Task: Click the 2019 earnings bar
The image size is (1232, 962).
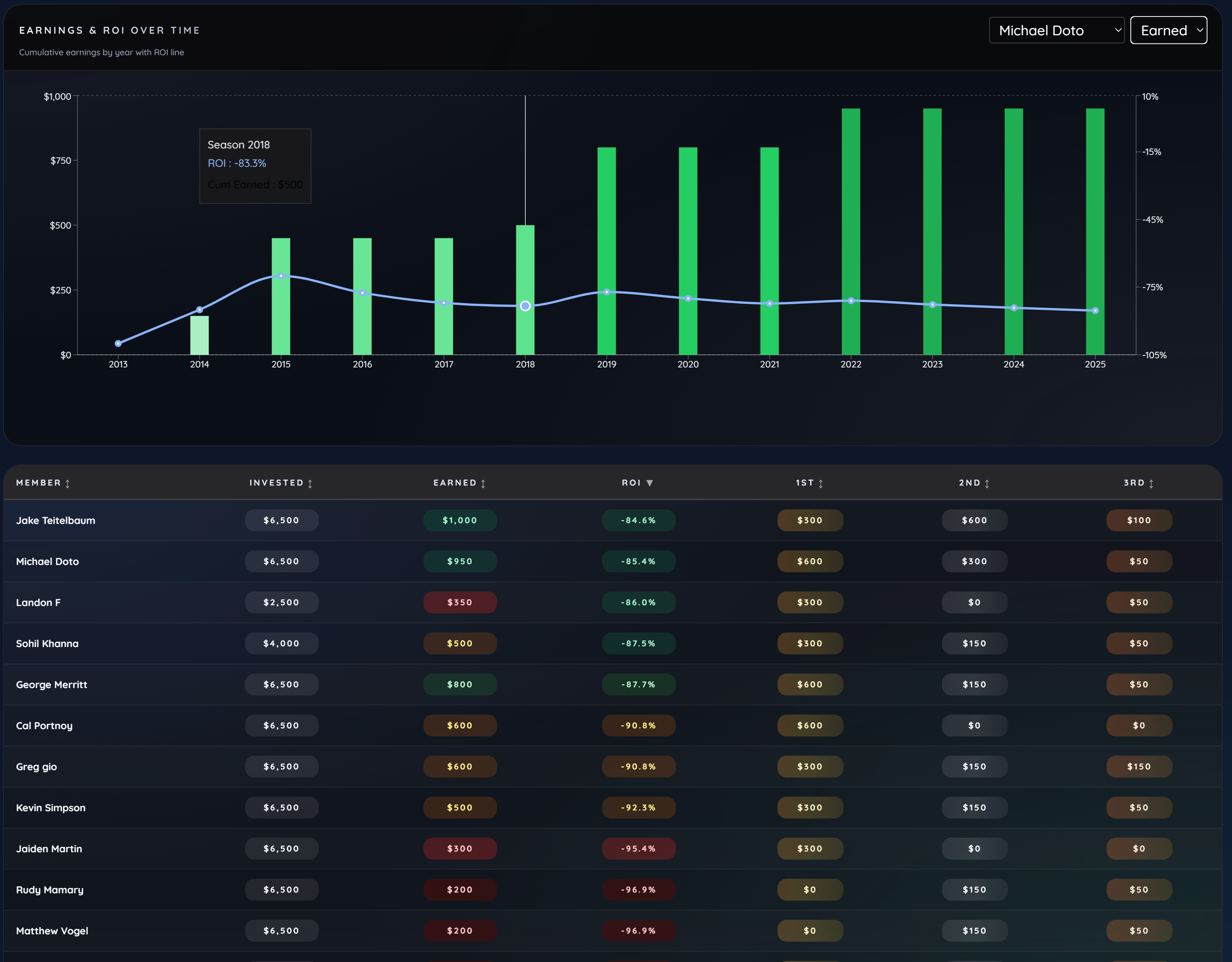Action: click(606, 251)
